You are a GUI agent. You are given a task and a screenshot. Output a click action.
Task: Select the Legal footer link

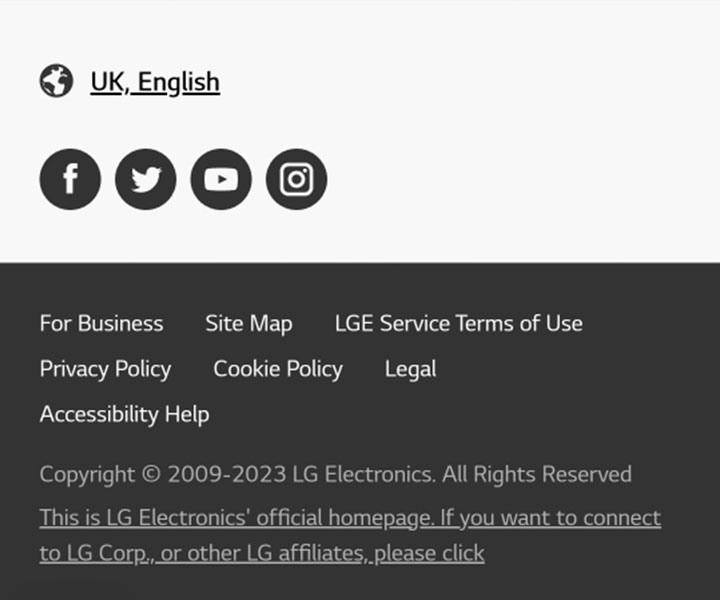(x=411, y=369)
